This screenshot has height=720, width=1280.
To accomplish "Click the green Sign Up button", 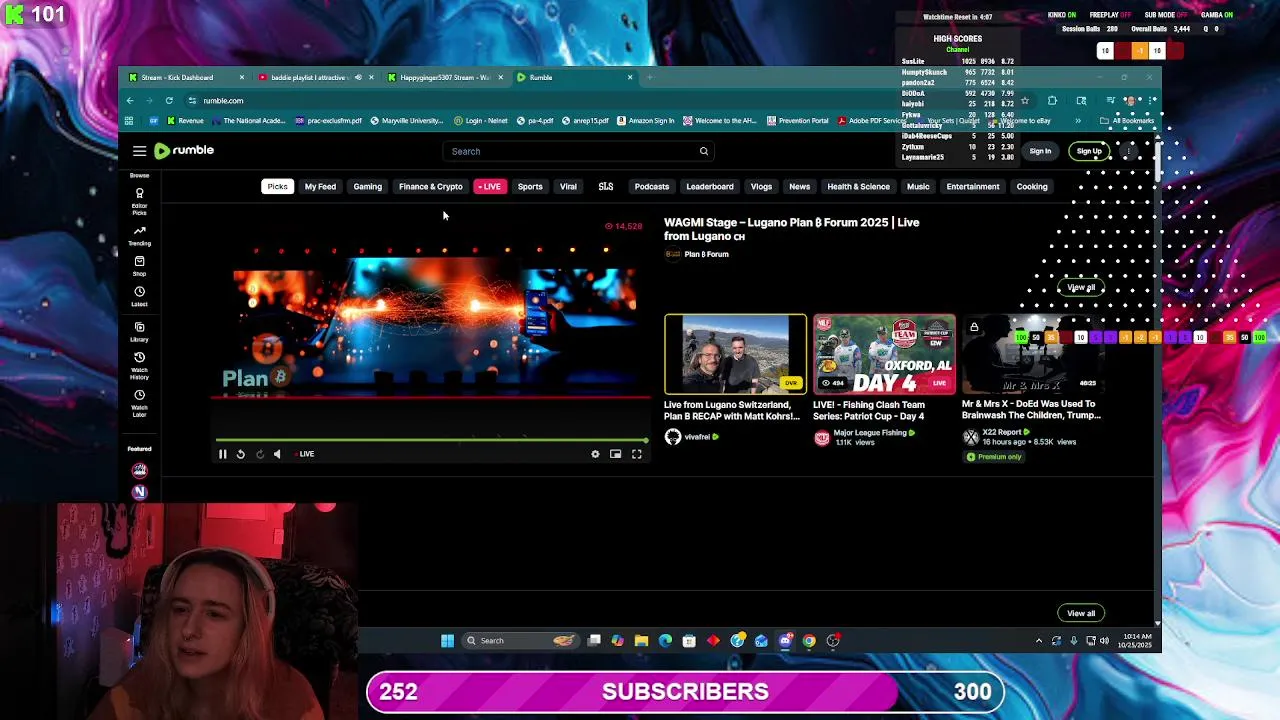I will [x=1089, y=152].
